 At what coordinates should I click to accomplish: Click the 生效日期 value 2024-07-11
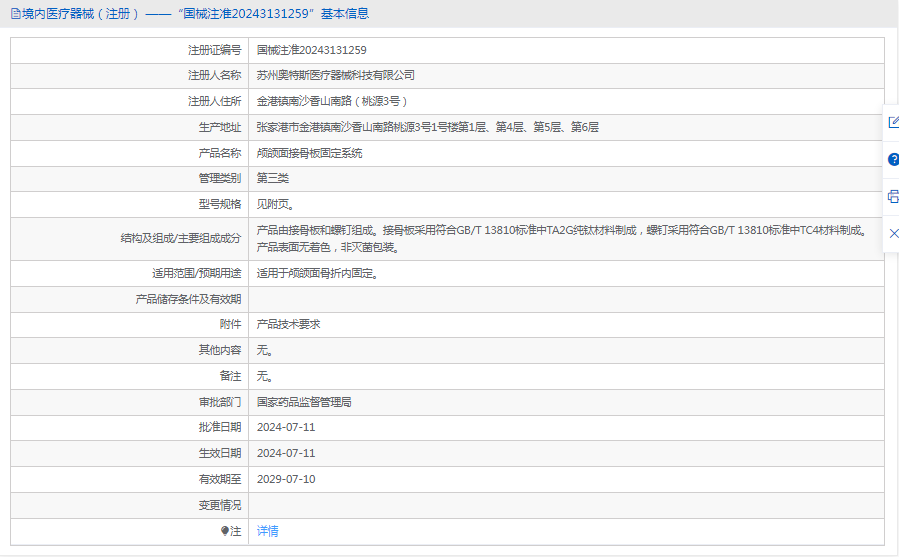[x=286, y=453]
